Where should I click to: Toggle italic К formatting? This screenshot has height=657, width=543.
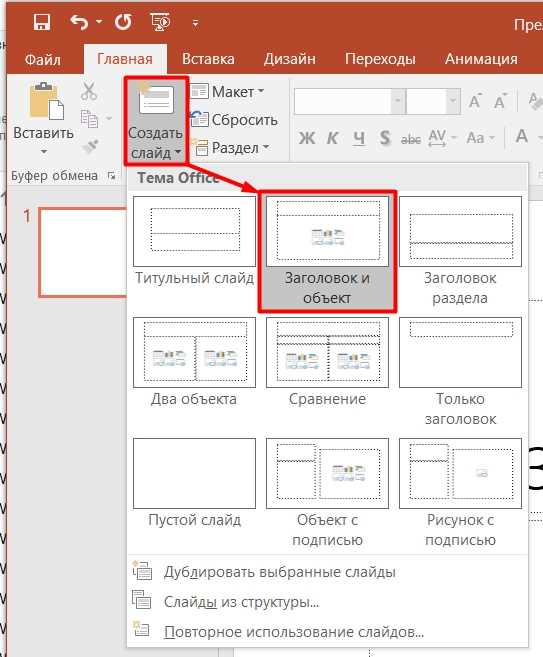tap(333, 137)
